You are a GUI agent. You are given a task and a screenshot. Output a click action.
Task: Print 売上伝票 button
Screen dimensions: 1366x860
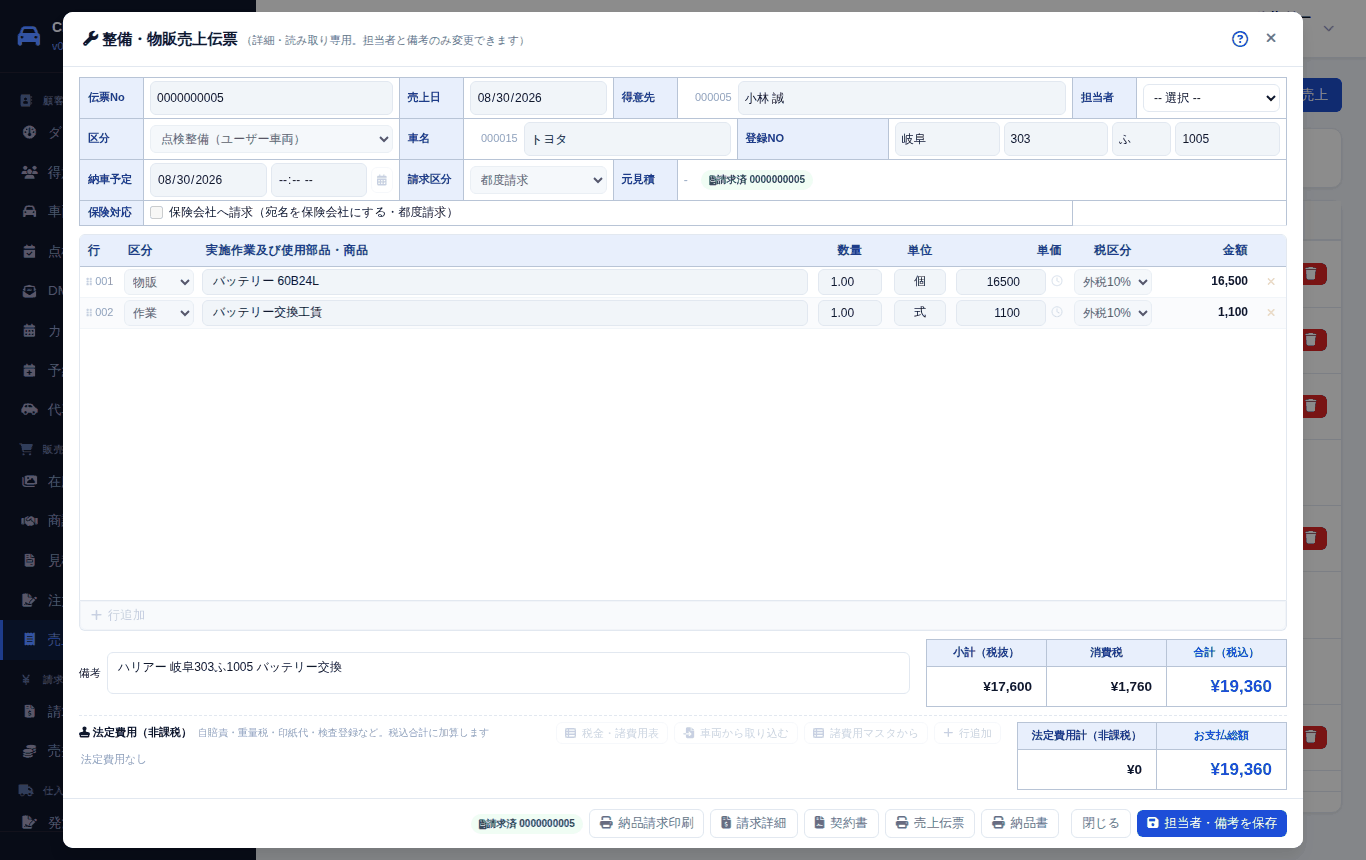[x=930, y=824]
